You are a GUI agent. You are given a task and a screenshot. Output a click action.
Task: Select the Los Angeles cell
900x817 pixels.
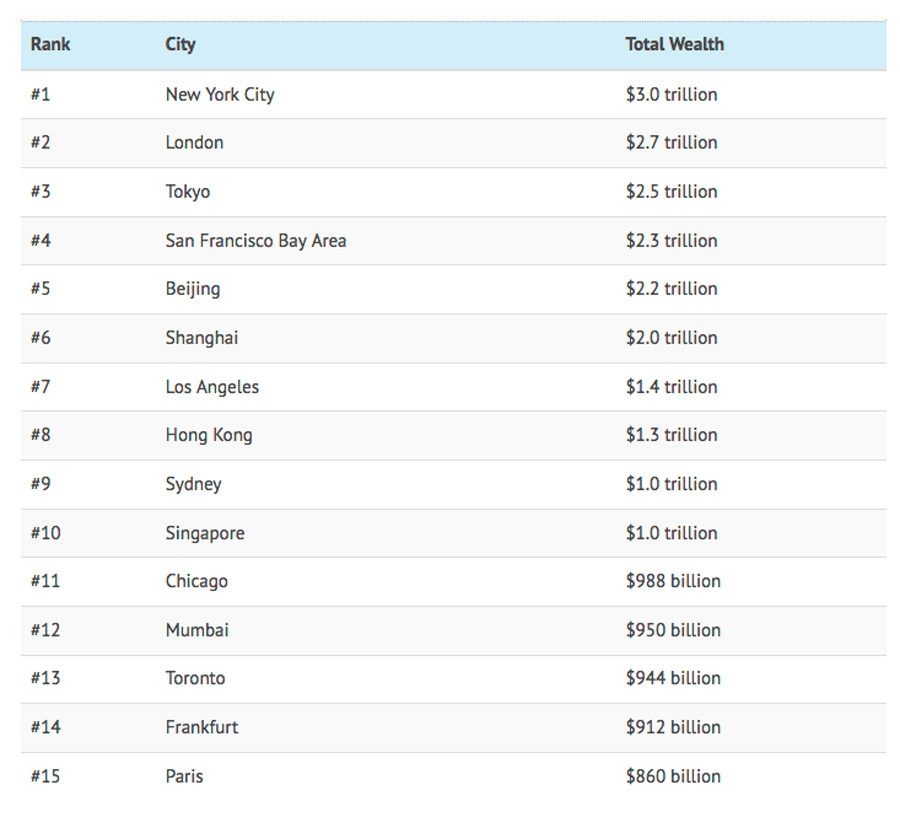click(212, 387)
